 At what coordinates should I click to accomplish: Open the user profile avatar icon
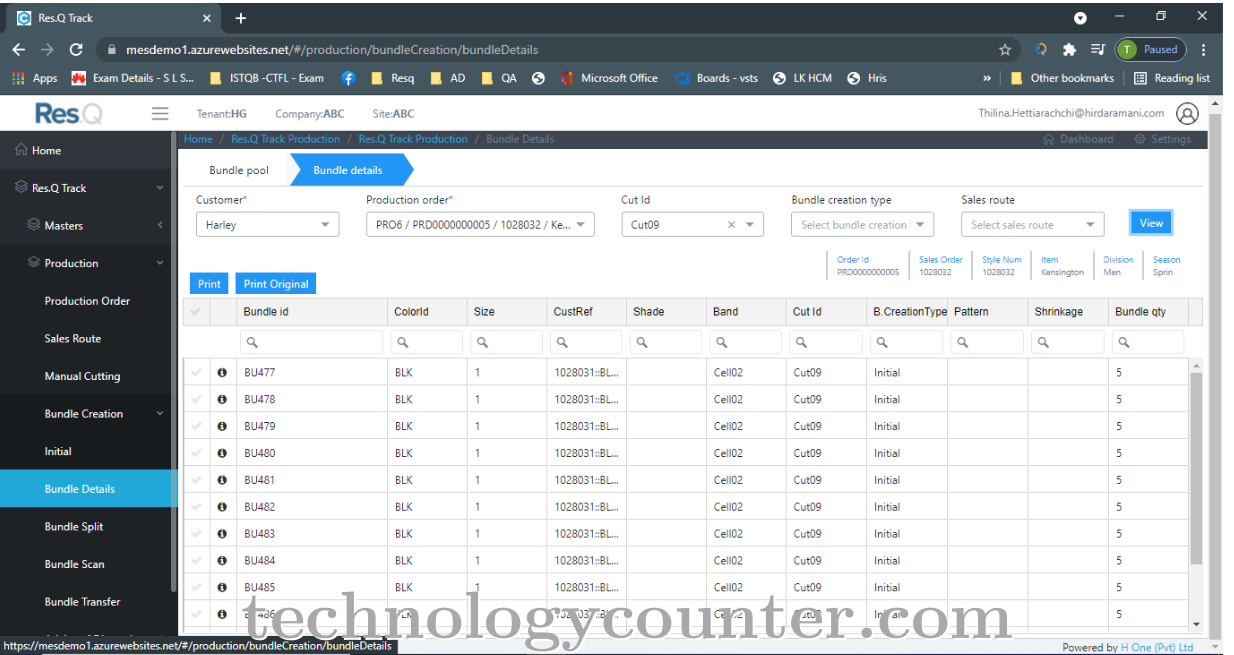click(1187, 114)
